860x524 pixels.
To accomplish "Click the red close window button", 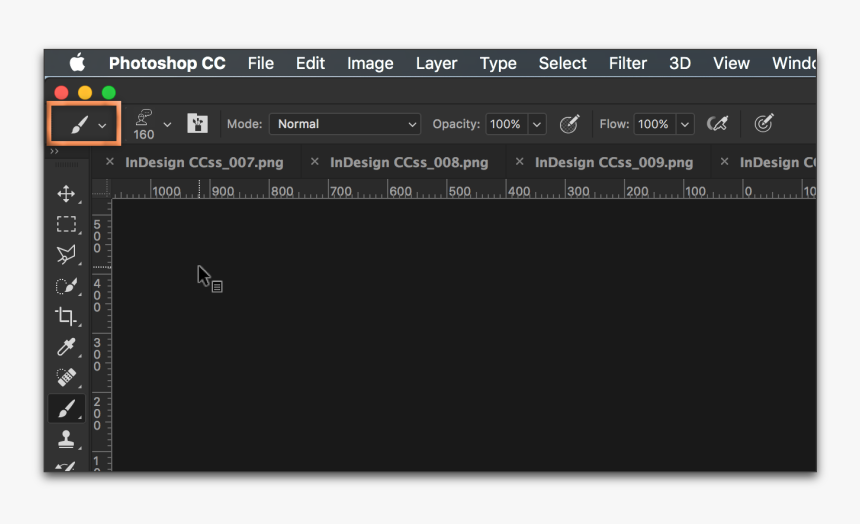I will (61, 92).
